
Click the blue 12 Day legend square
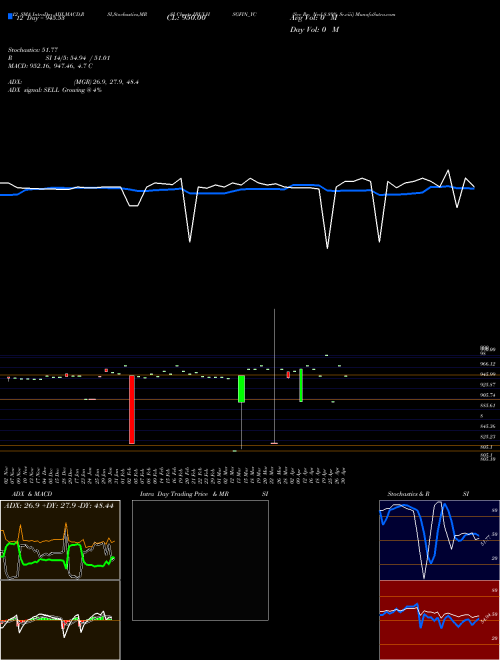click(x=10, y=17)
